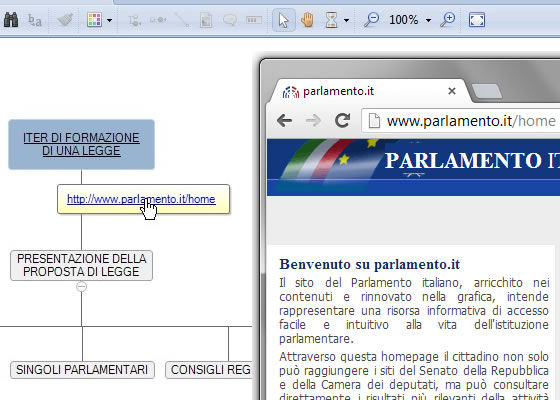Click the greyed-out insert child topic icon
The image size is (560, 400).
[x=135, y=20]
